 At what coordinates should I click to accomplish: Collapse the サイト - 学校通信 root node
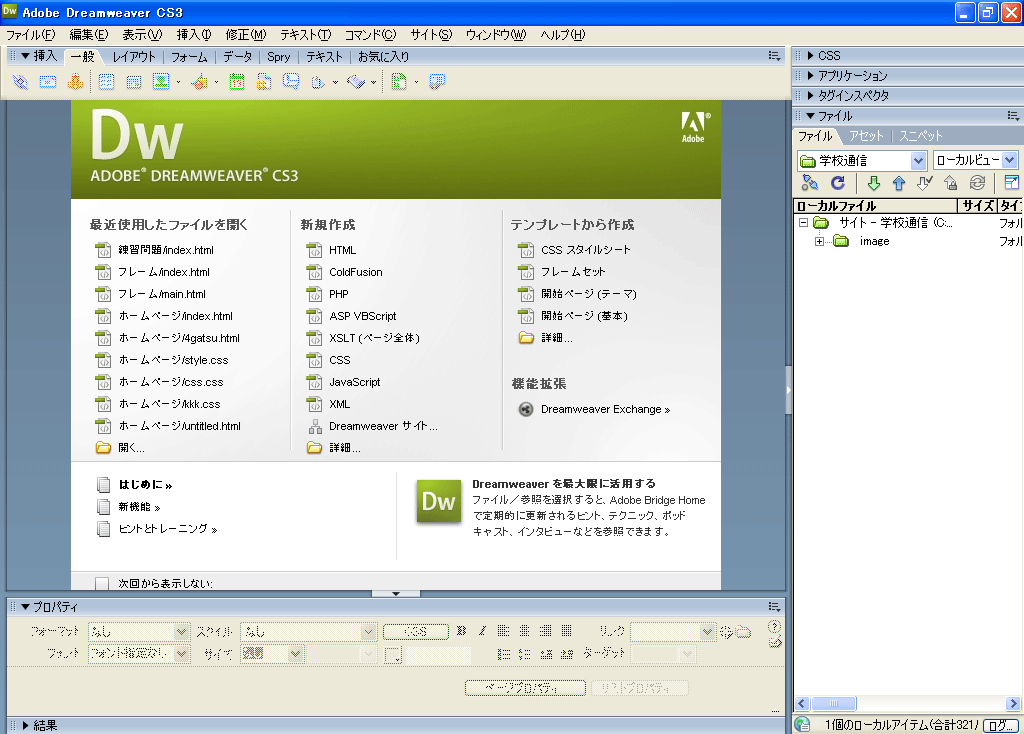pos(803,223)
